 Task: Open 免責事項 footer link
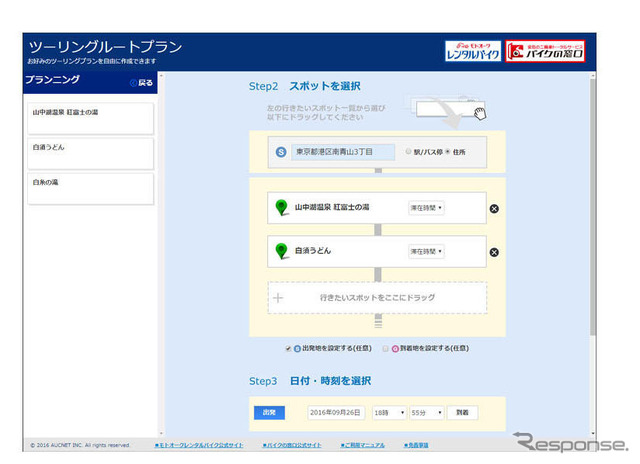pyautogui.click(x=416, y=445)
